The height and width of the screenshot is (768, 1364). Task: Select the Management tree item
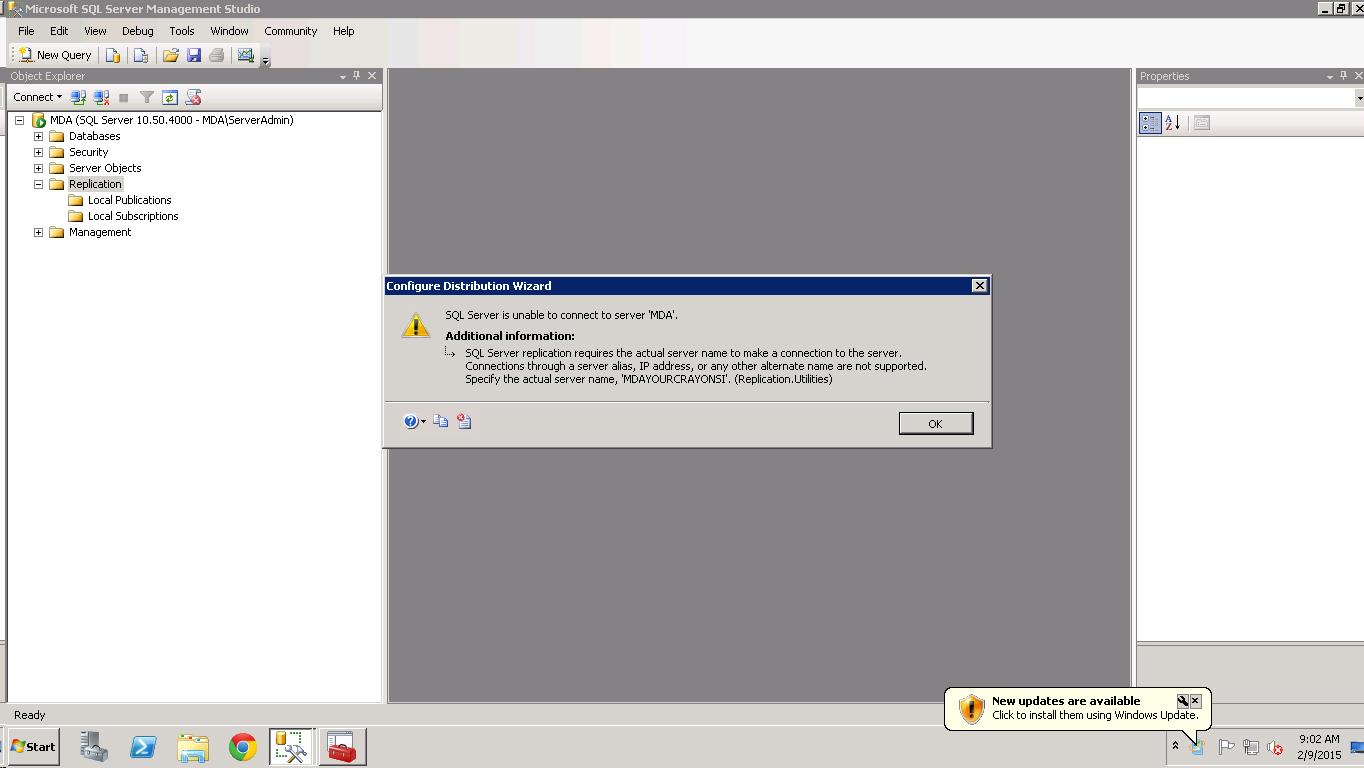tap(100, 232)
